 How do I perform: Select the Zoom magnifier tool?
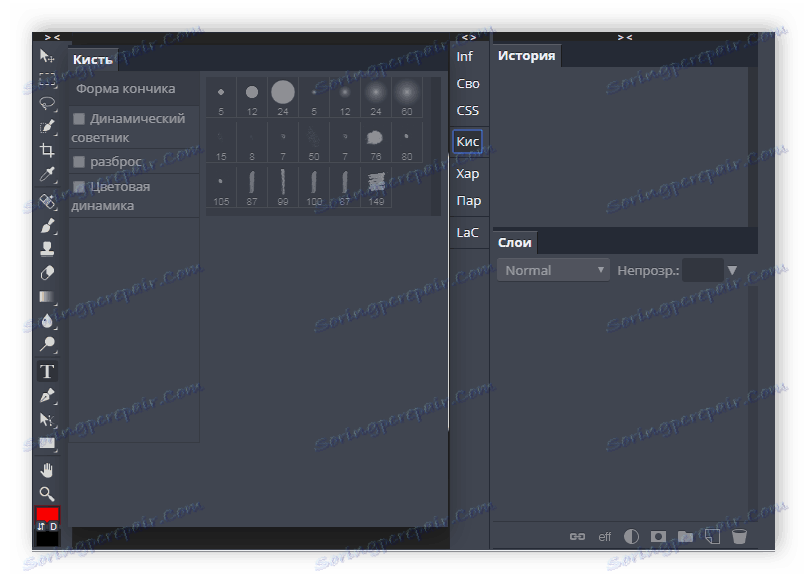point(47,494)
